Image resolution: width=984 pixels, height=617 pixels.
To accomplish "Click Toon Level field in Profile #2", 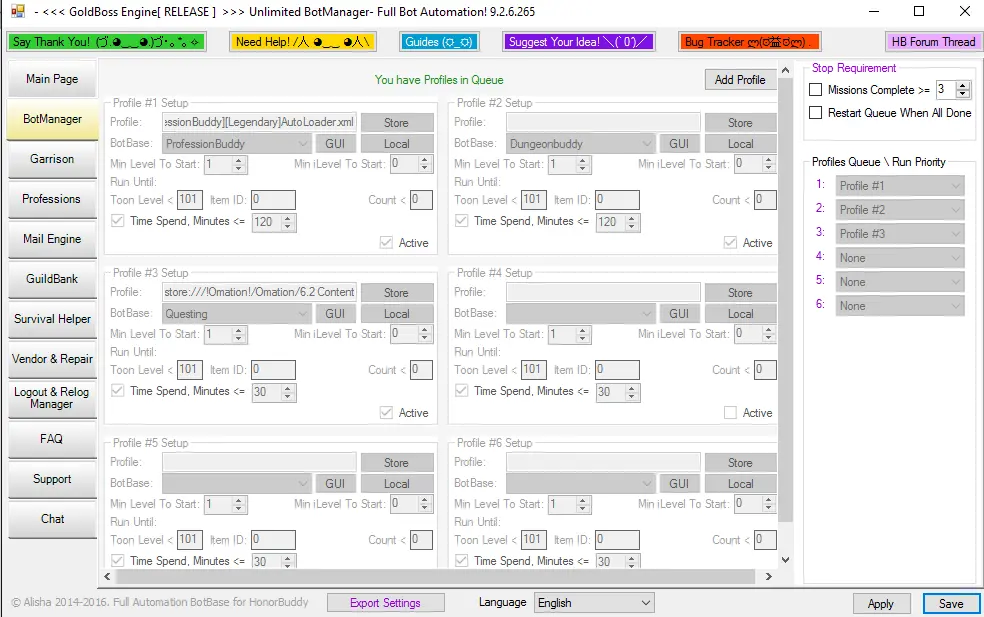I will 533,200.
